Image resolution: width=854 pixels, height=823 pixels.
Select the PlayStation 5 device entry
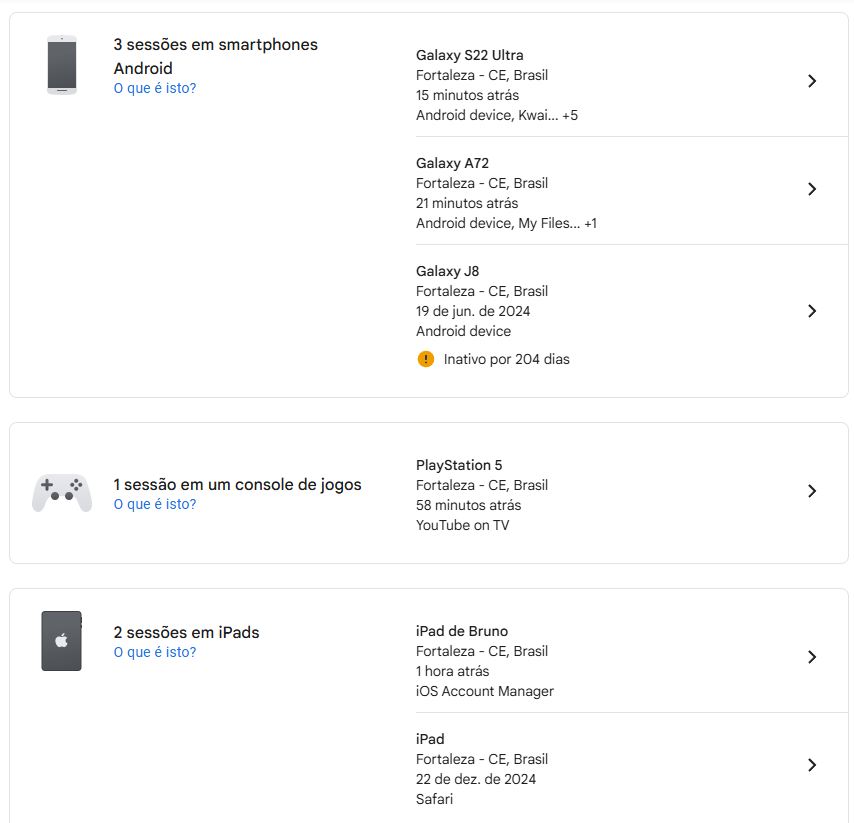tap(632, 493)
